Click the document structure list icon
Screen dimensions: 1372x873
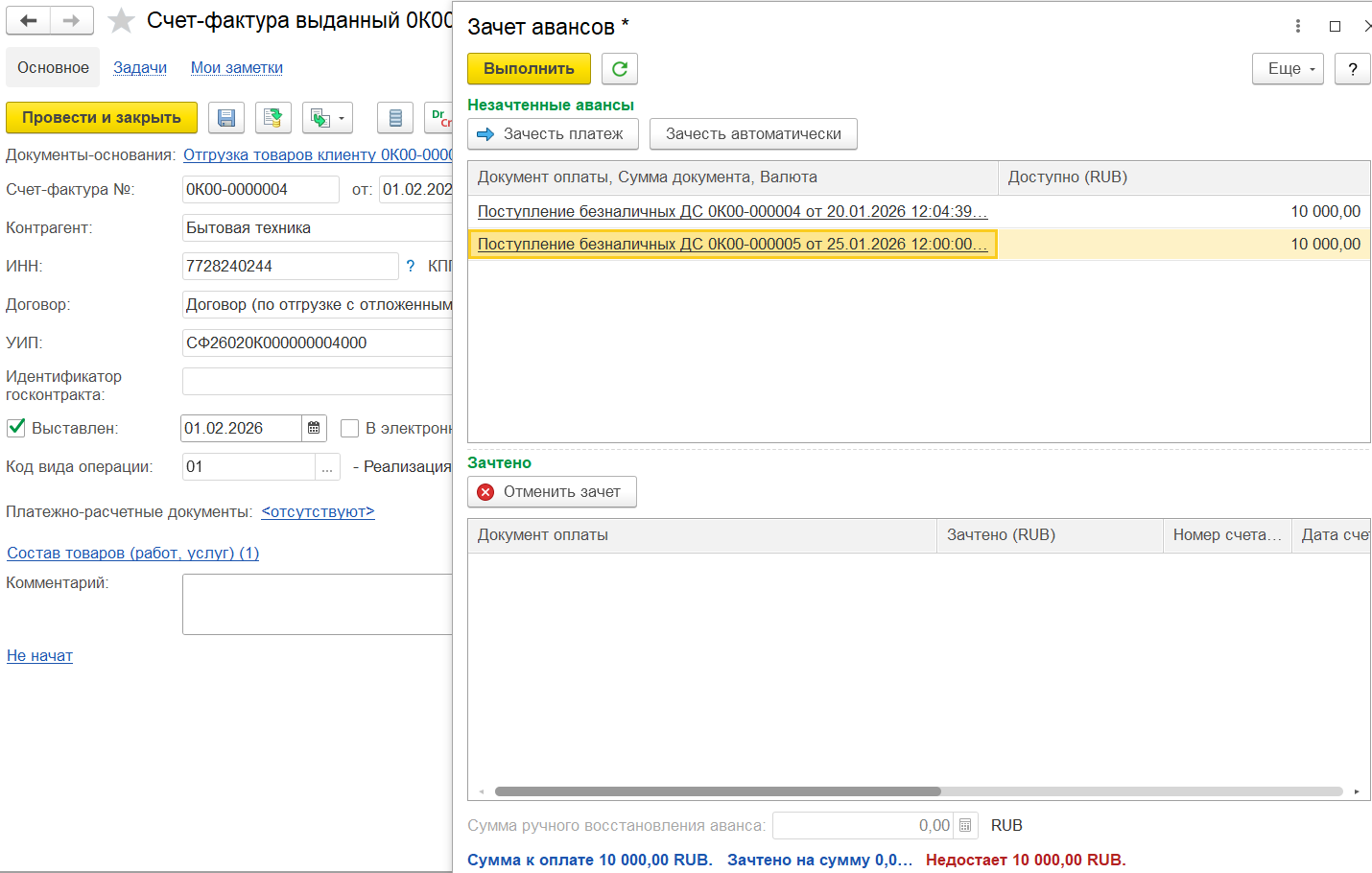[x=395, y=118]
